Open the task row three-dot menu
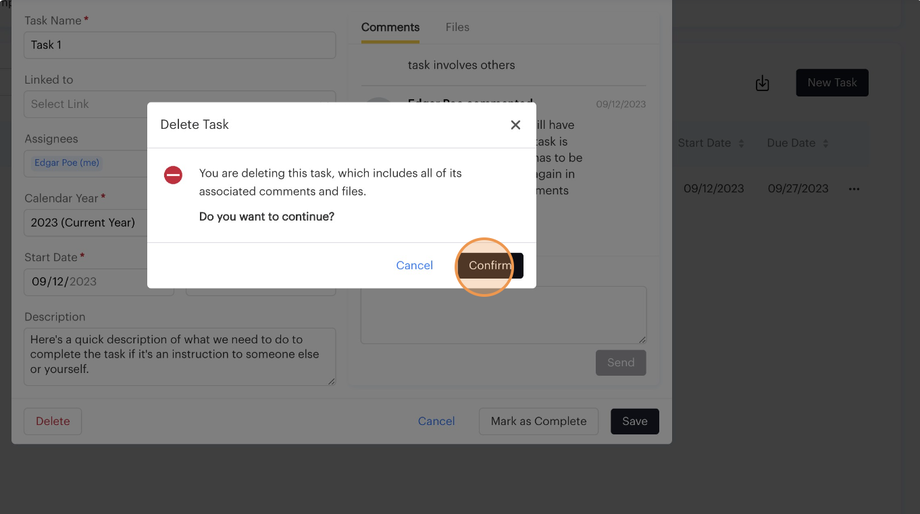Screen dimensions: 920x514 click(x=854, y=189)
